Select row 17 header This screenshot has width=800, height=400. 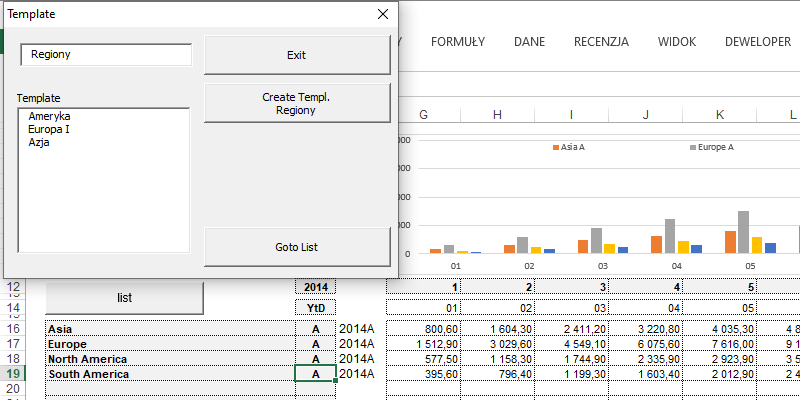[x=13, y=343]
